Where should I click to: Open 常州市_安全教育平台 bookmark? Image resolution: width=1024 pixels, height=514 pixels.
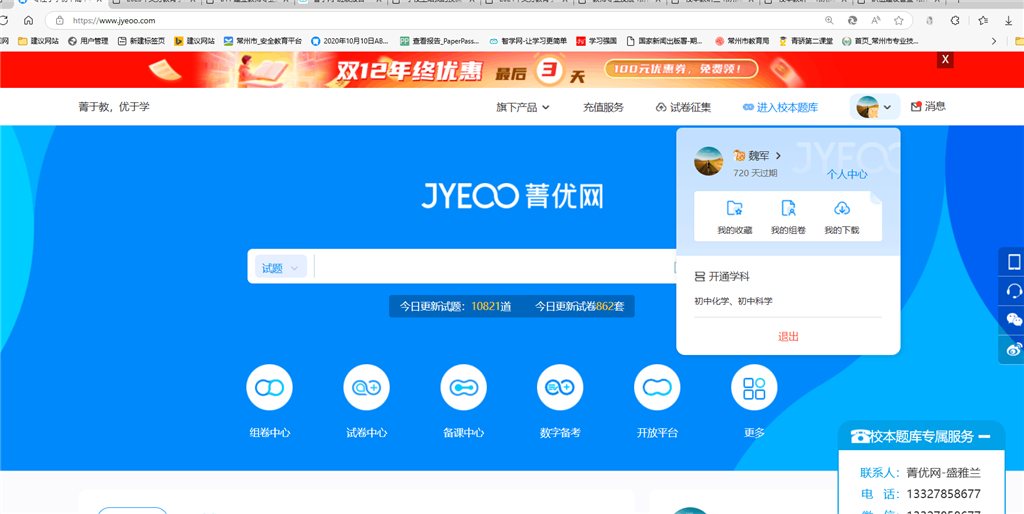coord(263,40)
